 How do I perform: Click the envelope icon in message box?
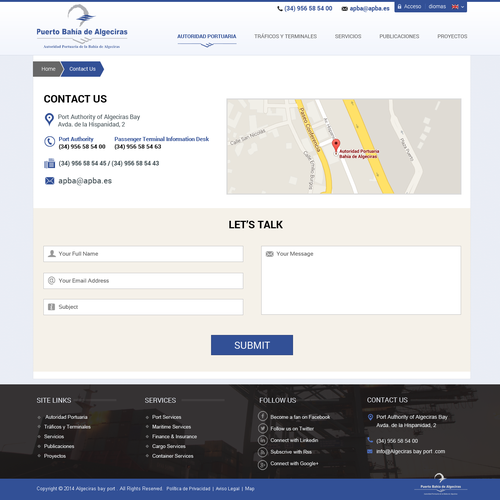click(269, 254)
